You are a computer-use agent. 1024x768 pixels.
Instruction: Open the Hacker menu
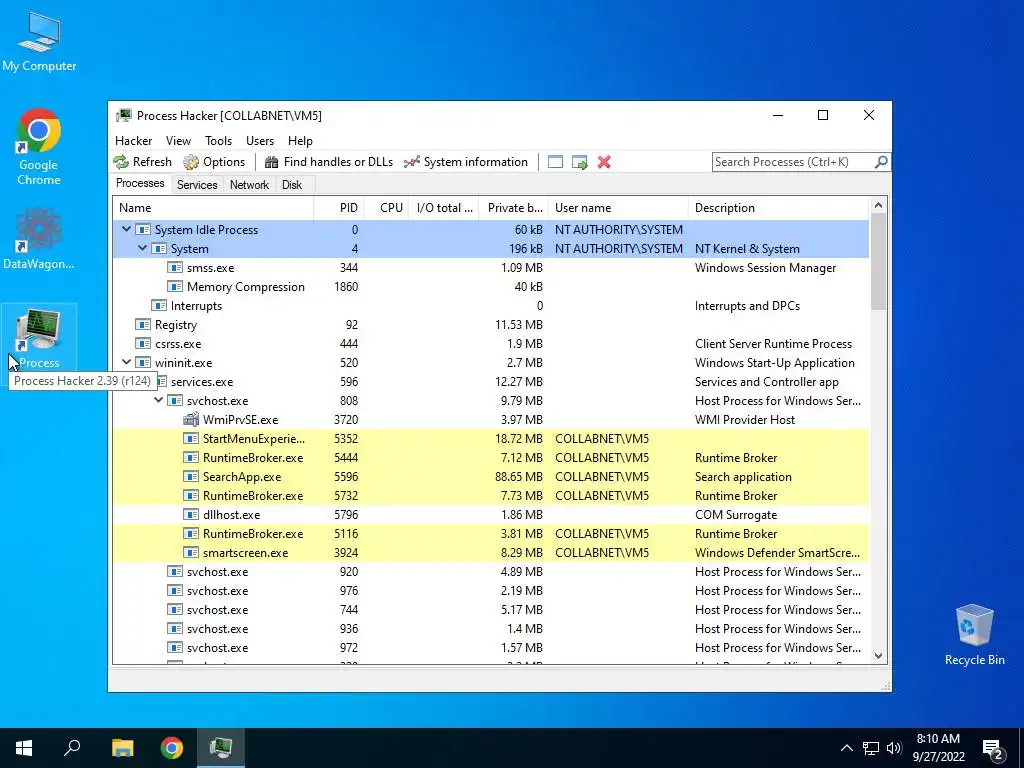pos(133,140)
